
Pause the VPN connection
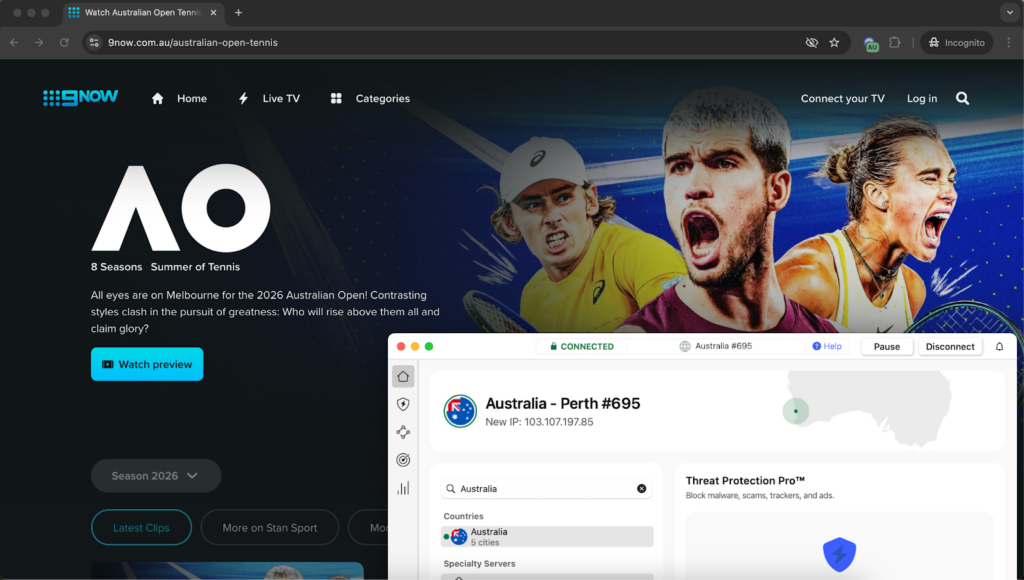pyautogui.click(x=886, y=346)
